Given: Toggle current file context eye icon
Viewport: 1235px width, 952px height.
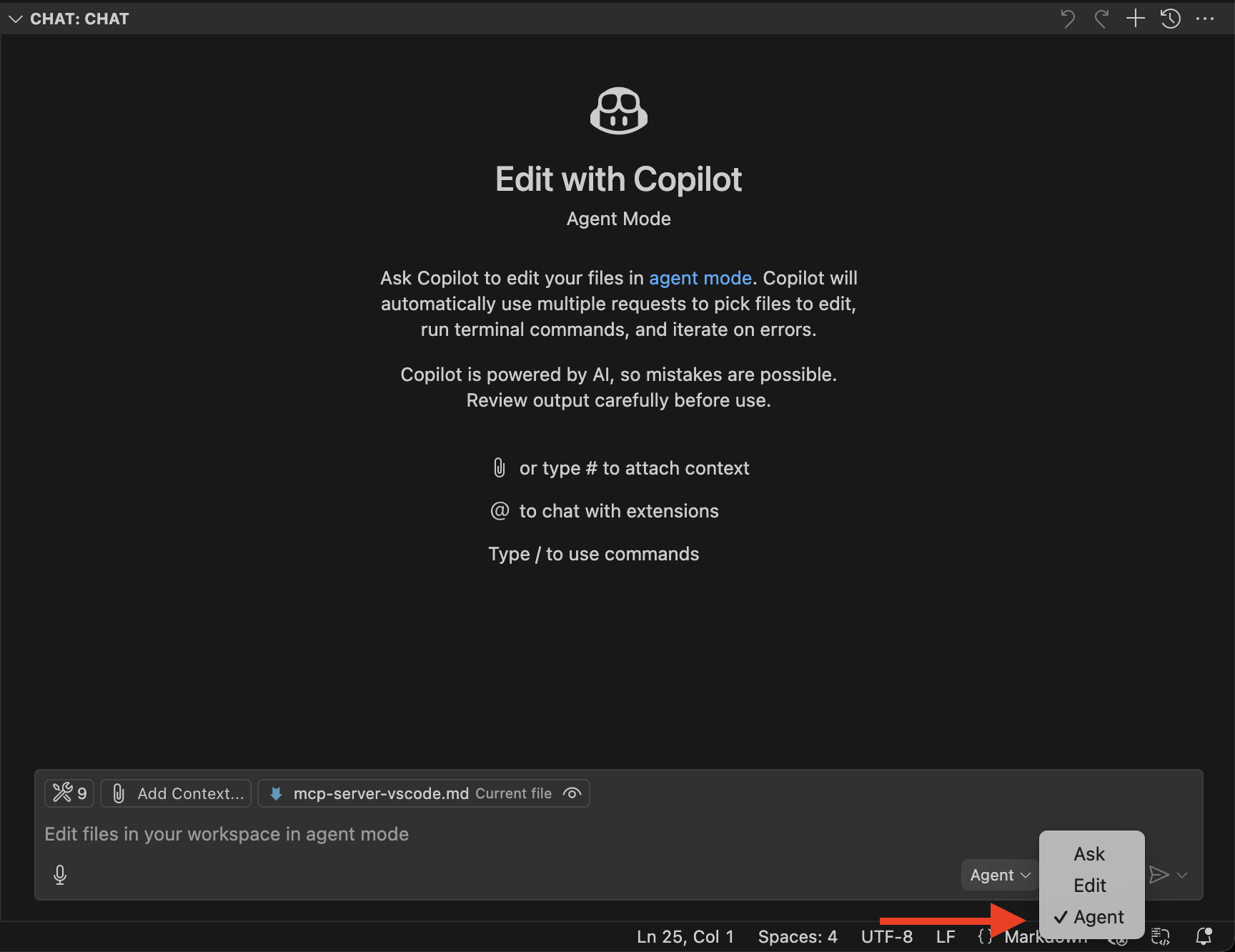Looking at the screenshot, I should click(572, 793).
